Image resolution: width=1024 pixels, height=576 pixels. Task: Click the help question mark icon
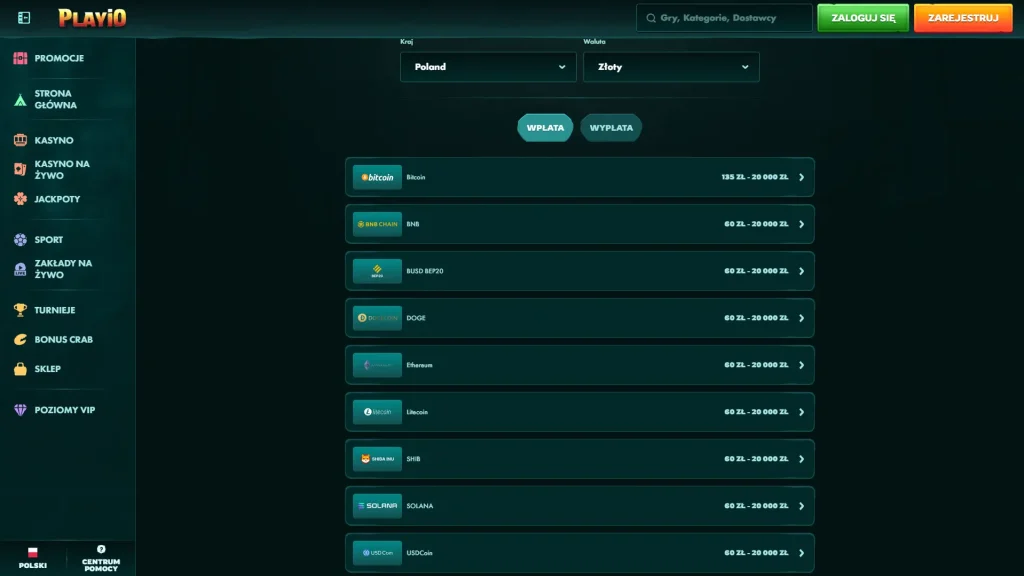(x=101, y=549)
